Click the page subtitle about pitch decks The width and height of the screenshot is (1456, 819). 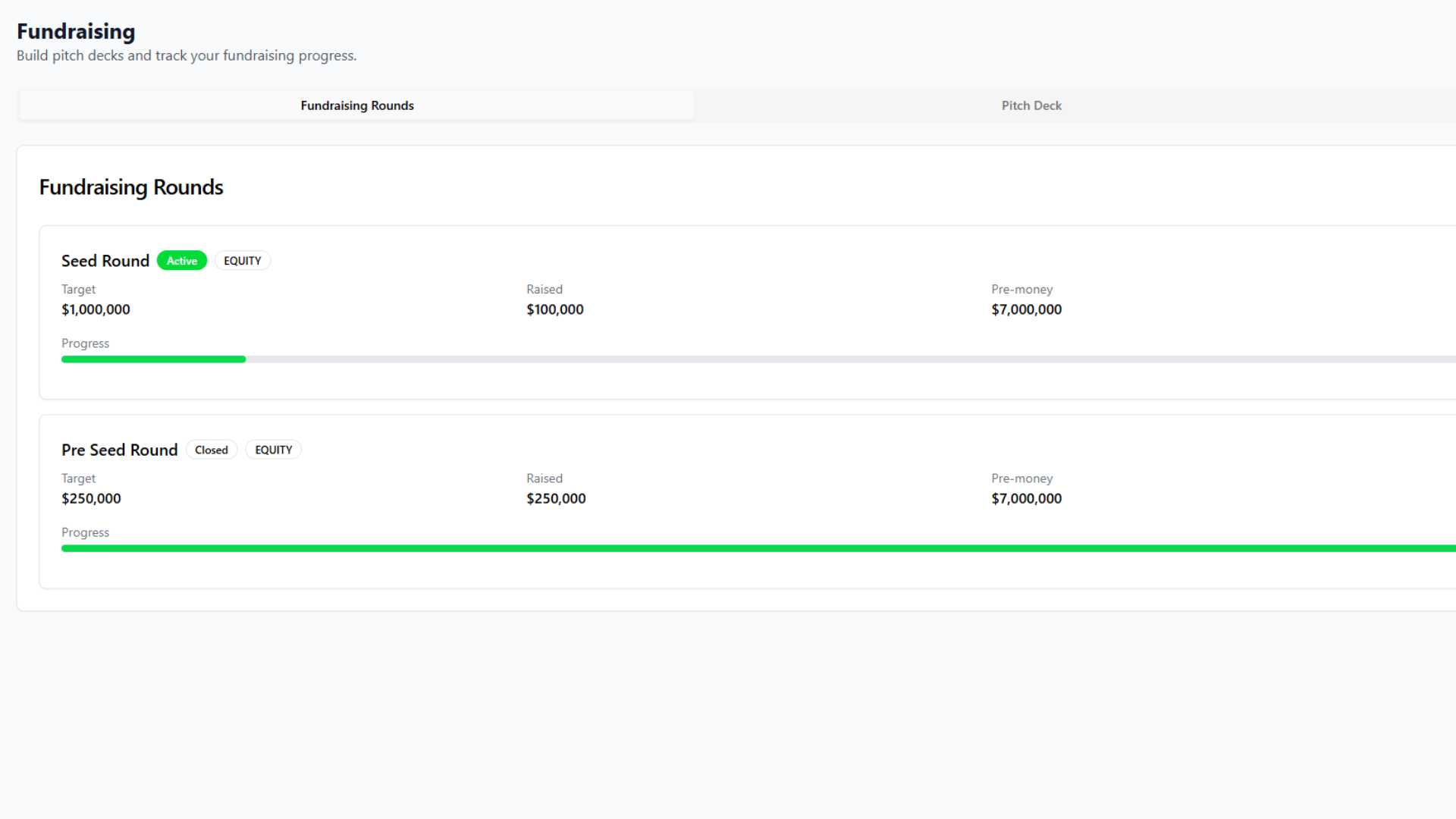(187, 55)
